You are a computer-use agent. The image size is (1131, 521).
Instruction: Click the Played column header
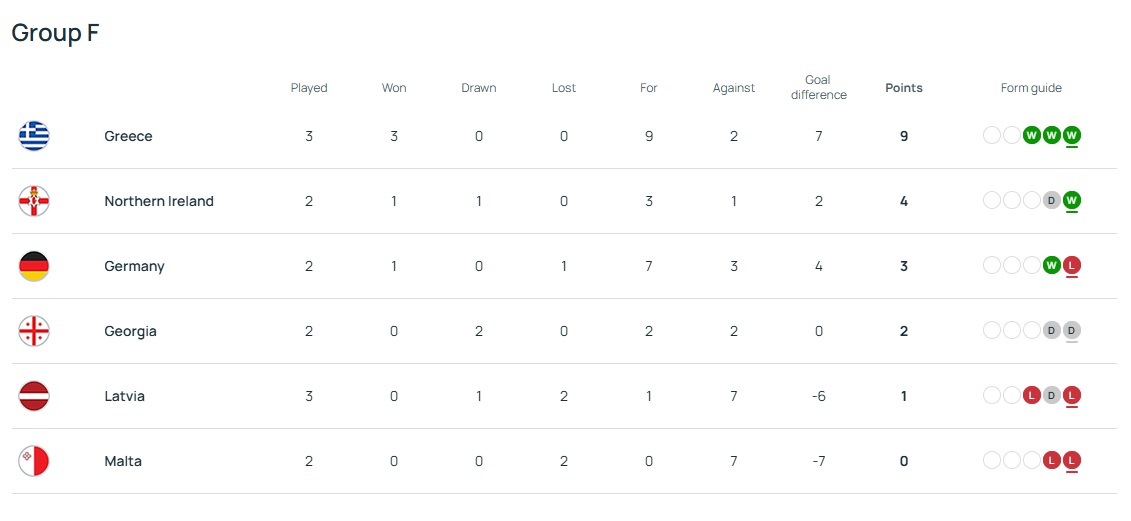pos(309,88)
